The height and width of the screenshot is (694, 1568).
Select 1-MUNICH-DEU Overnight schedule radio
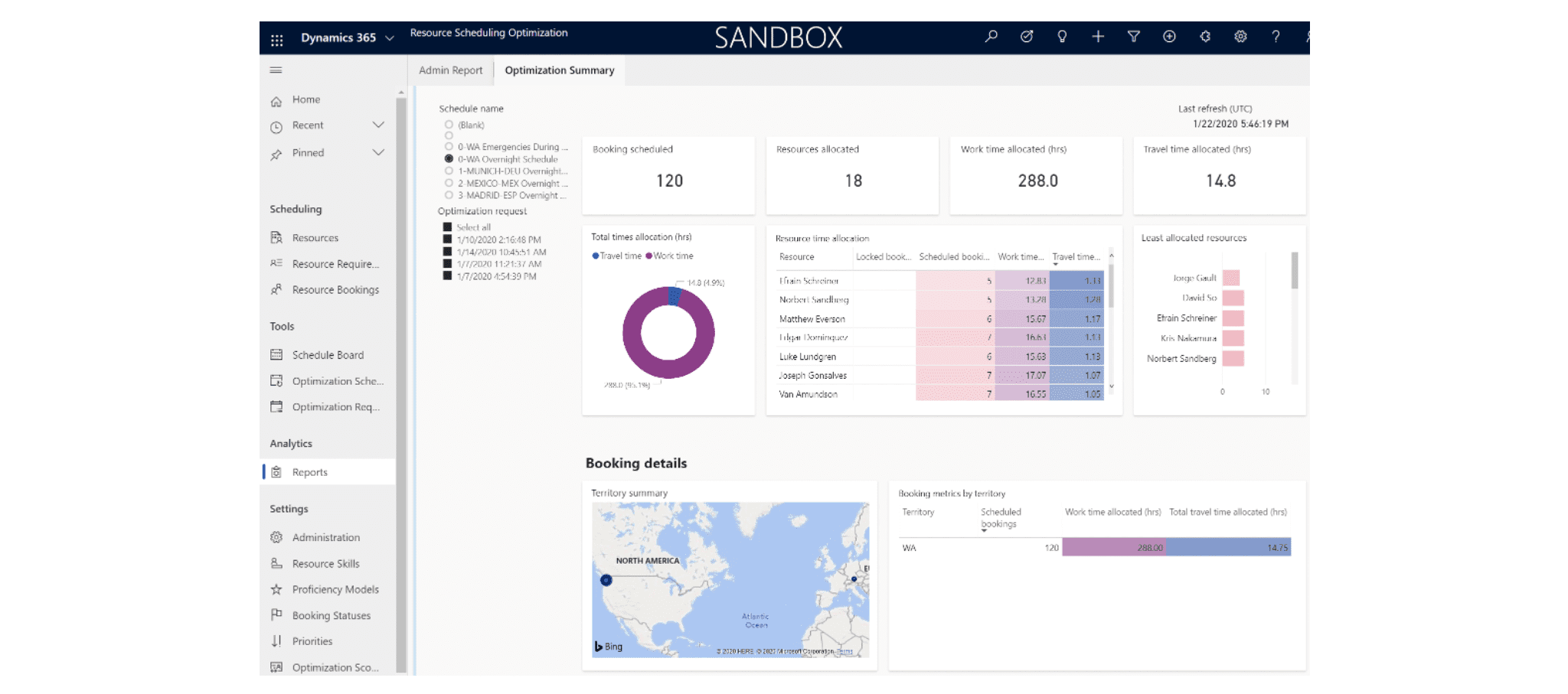[x=449, y=171]
